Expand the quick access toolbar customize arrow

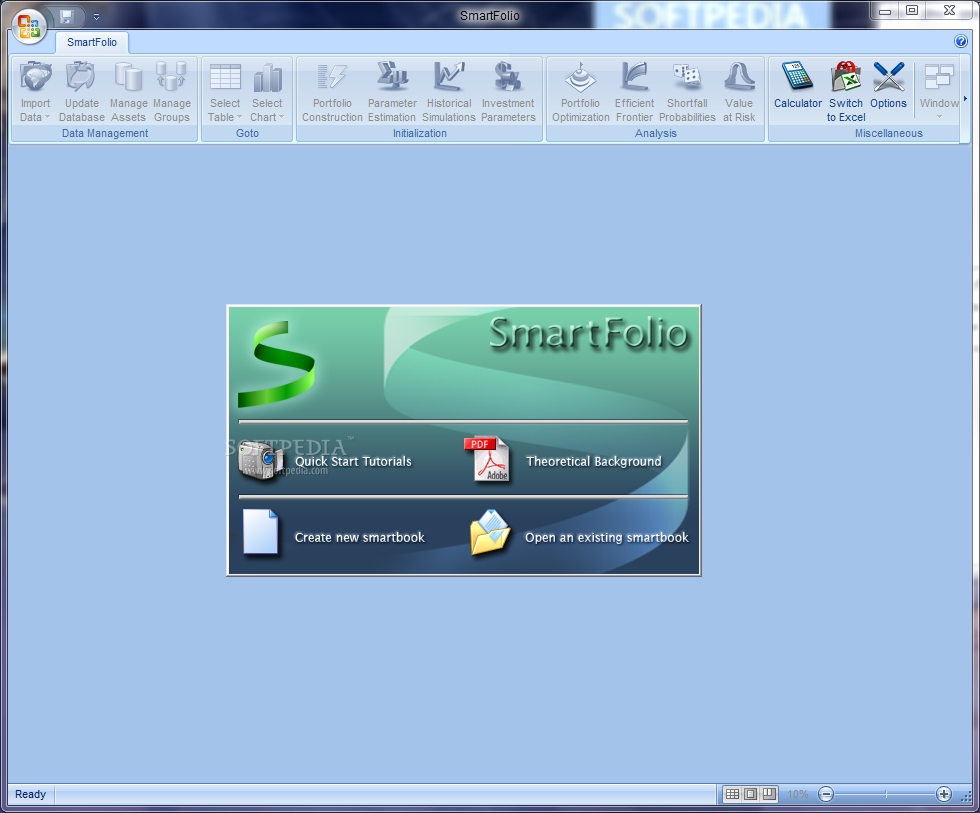coord(96,17)
